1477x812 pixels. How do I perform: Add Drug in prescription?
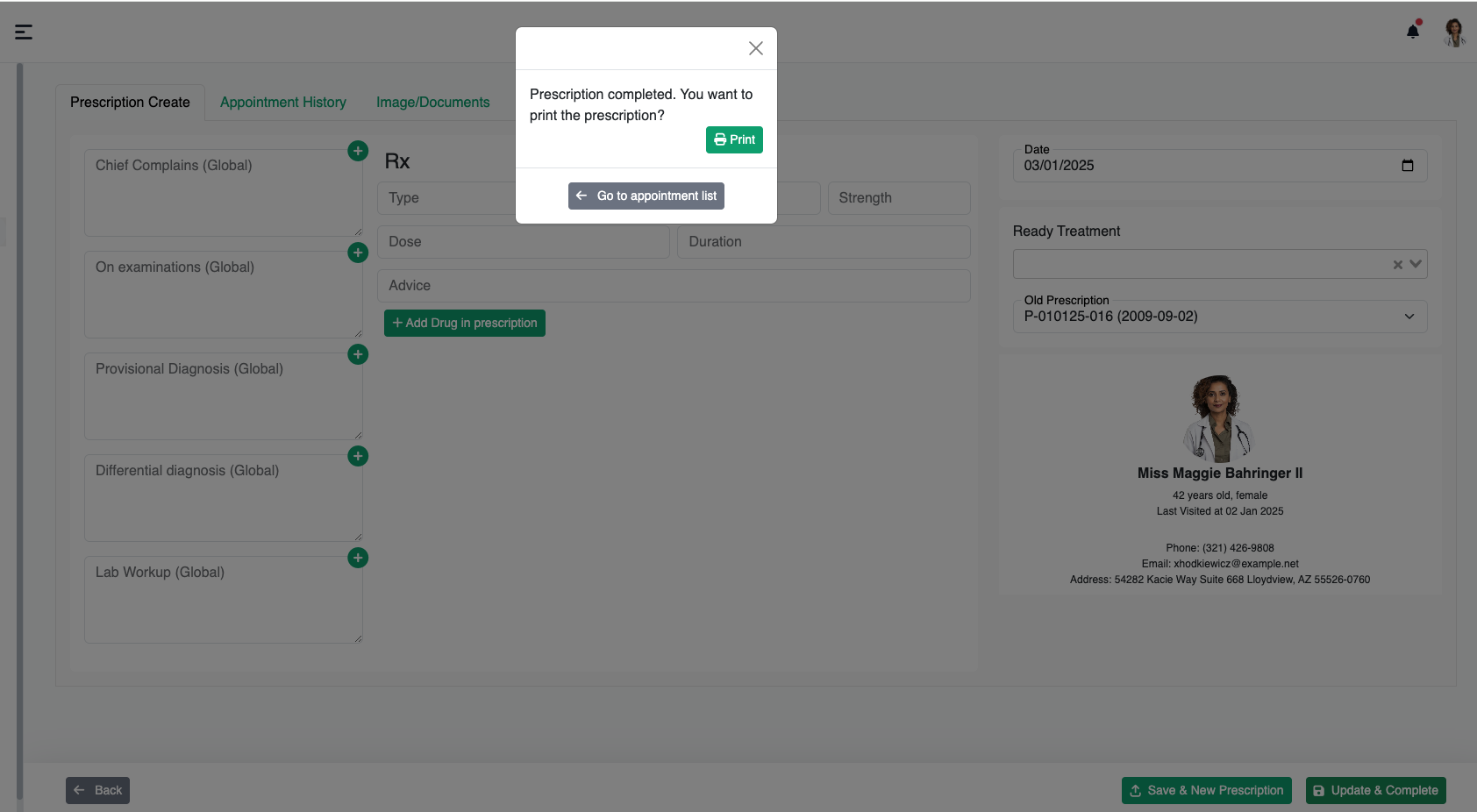pos(465,323)
